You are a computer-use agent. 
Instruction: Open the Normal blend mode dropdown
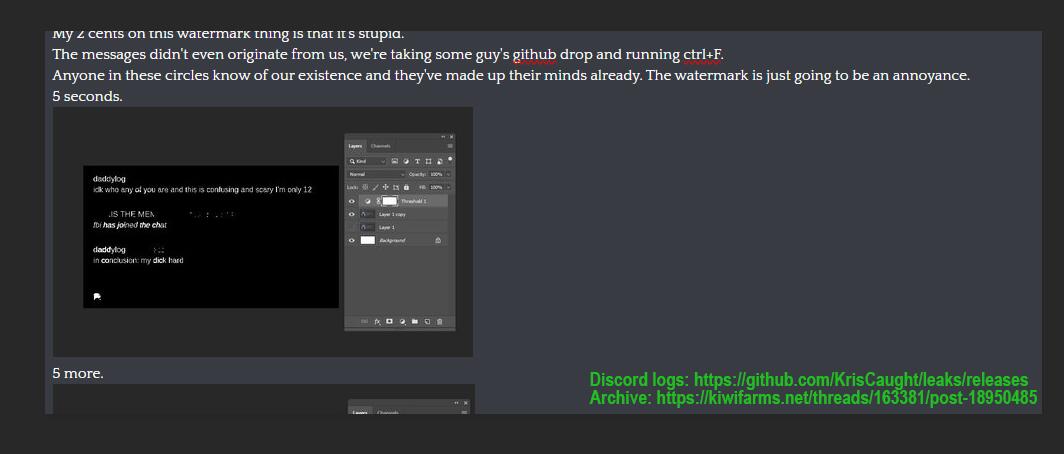pyautogui.click(x=377, y=174)
